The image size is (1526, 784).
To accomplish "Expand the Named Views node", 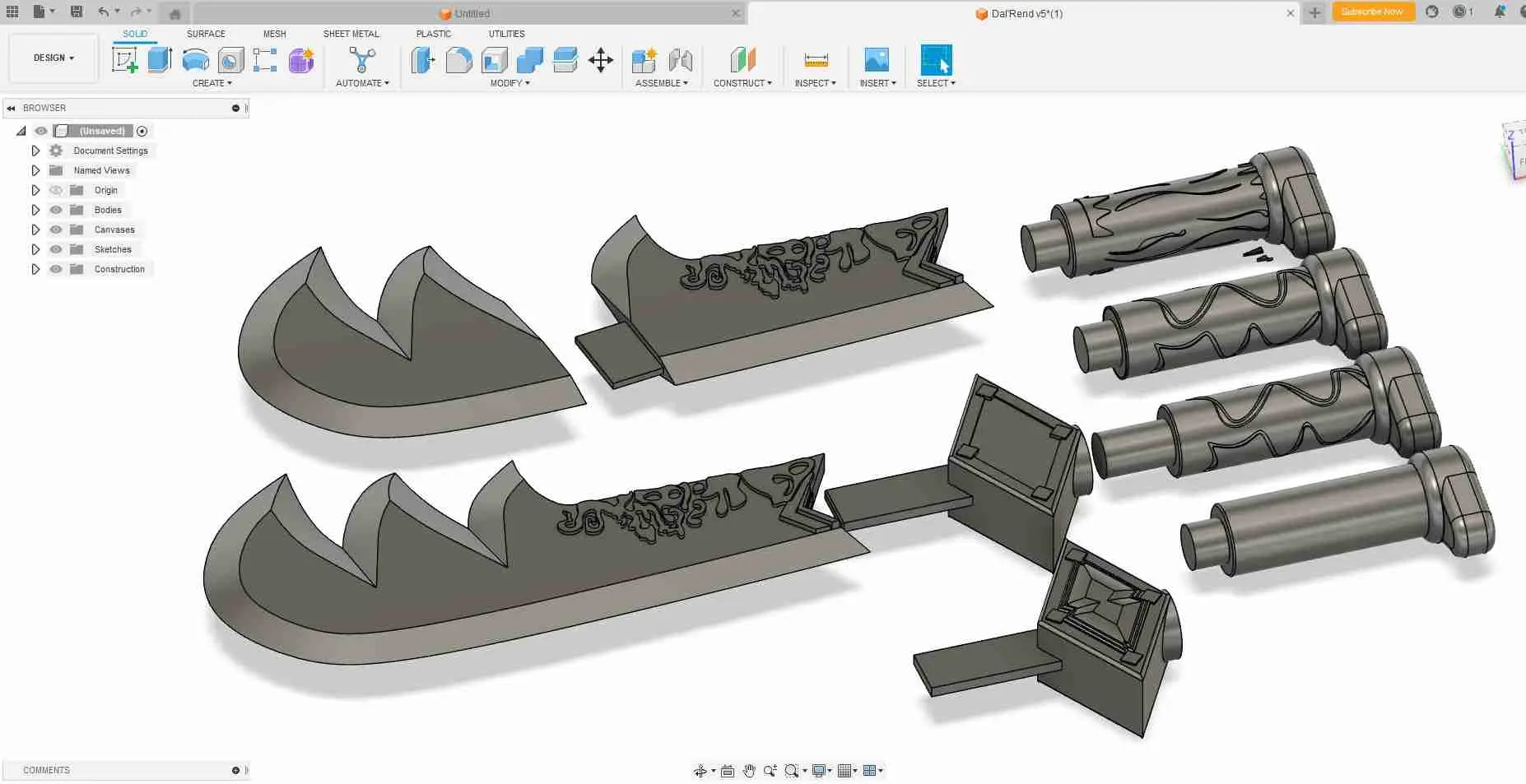I will point(35,170).
